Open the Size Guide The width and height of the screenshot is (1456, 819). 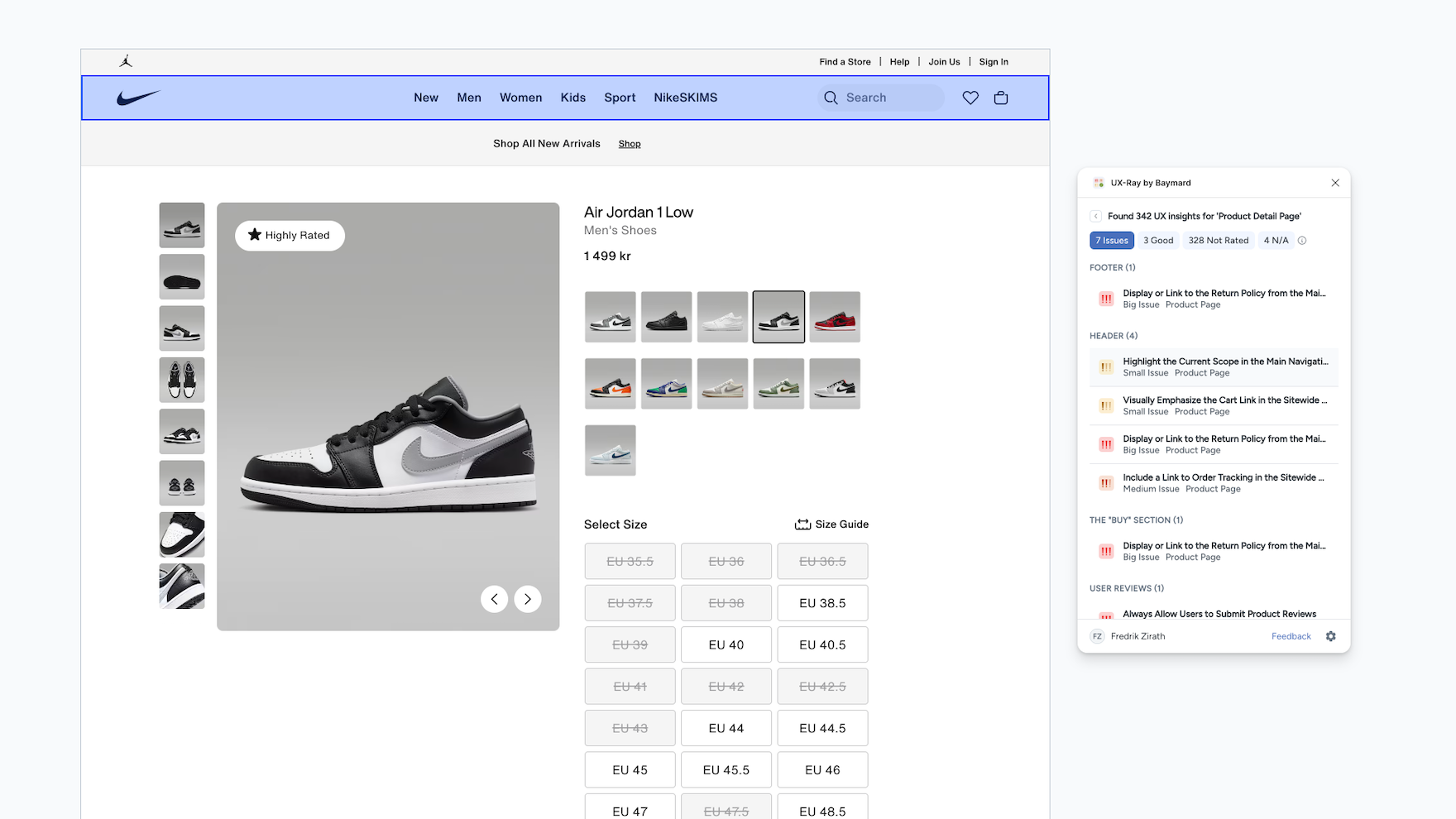[x=832, y=524]
